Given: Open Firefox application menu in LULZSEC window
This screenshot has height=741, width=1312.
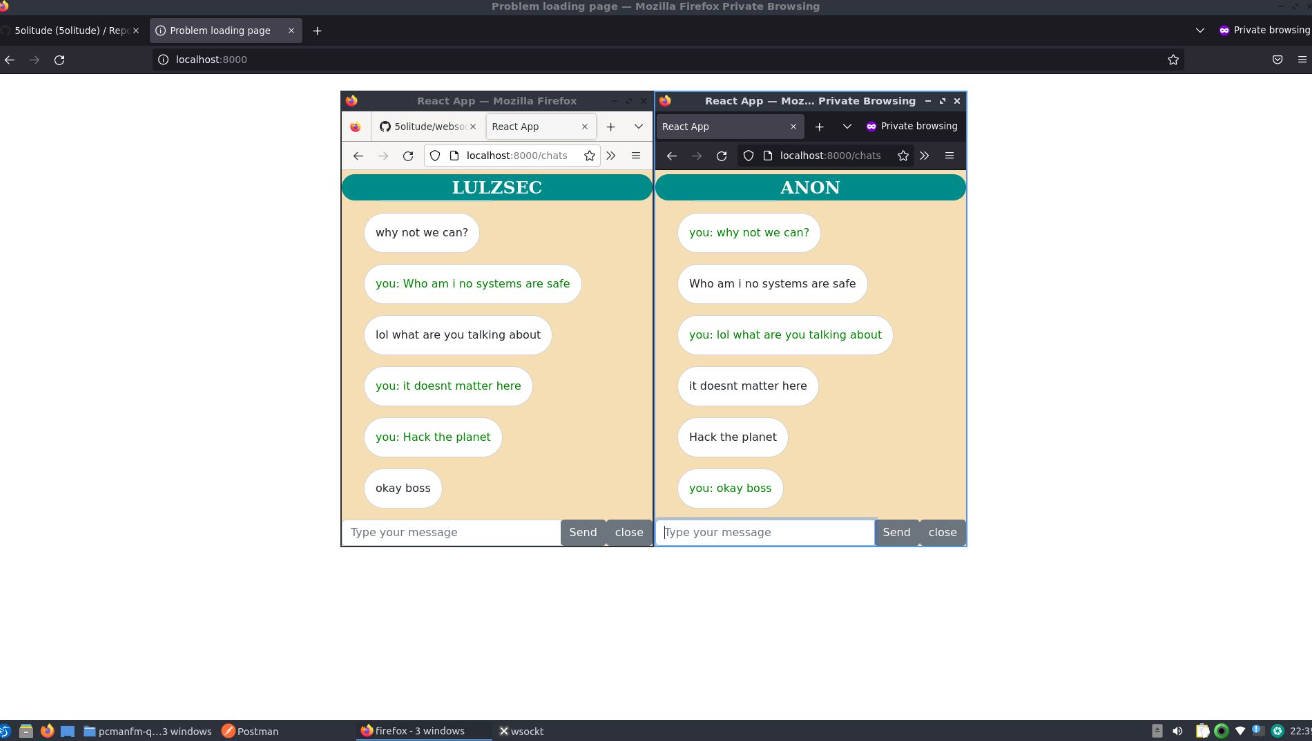Looking at the screenshot, I should 636,155.
